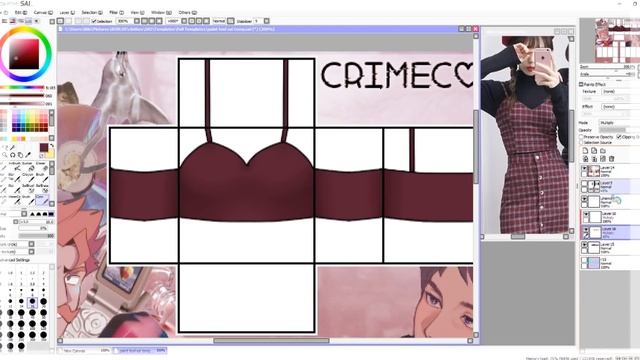Open the Others menu
Image resolution: width=640 pixels, height=360 pixels.
coord(188,13)
